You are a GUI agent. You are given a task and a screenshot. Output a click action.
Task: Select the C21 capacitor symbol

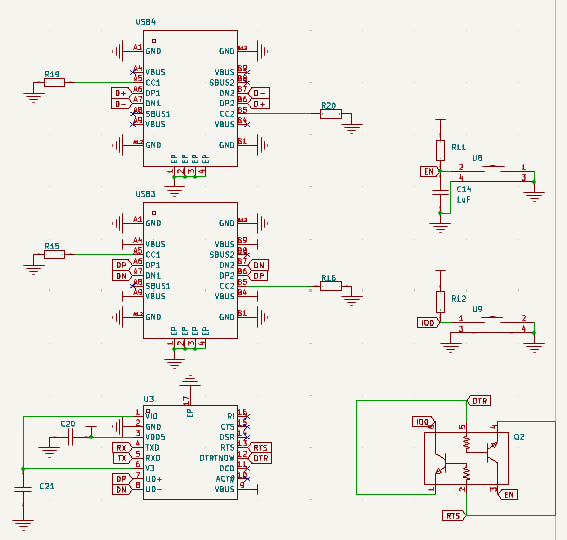pos(23,489)
